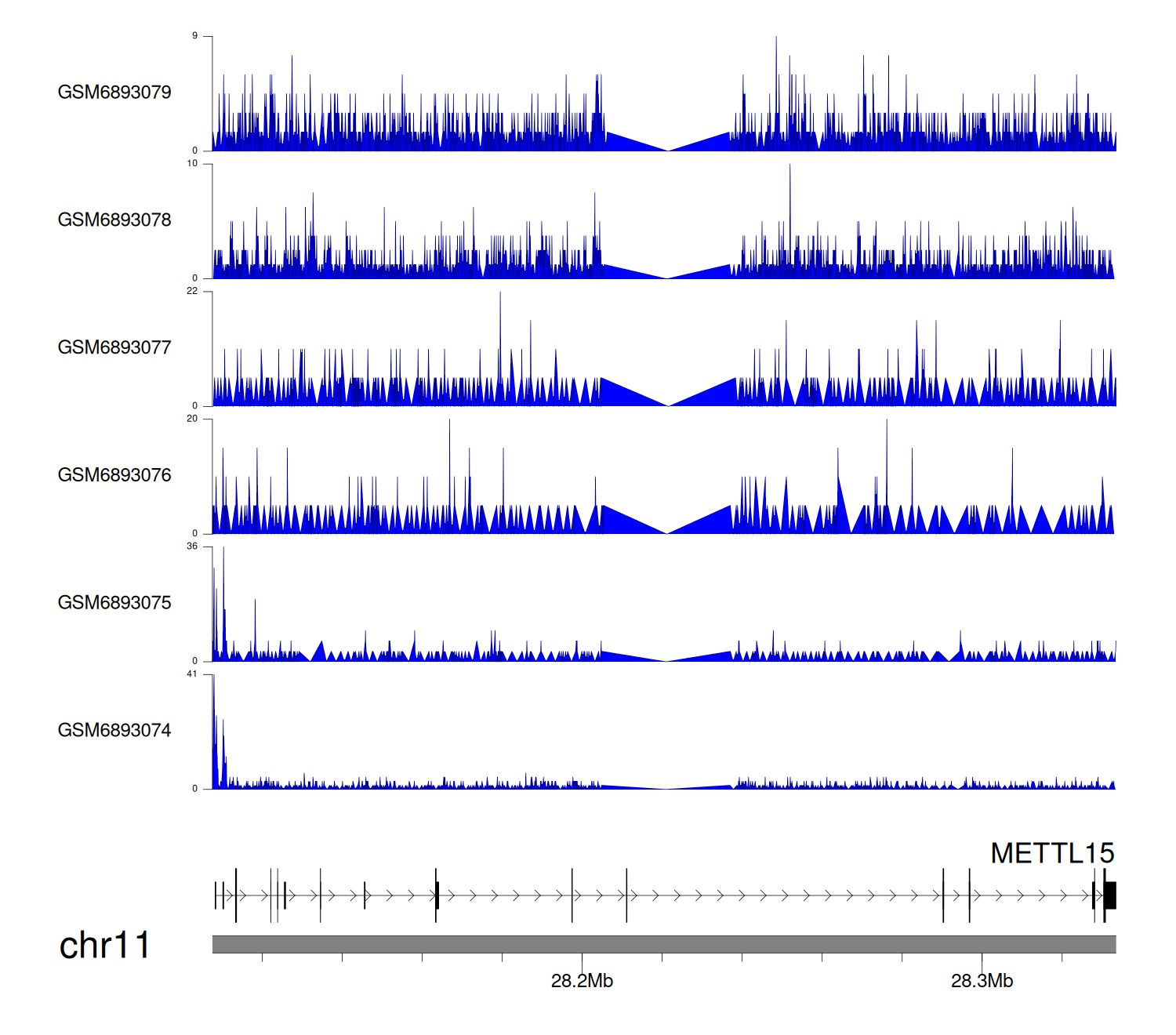Click the y-axis maximum 9 on GSM6893079
The width and height of the screenshot is (1176, 1035).
coord(195,36)
